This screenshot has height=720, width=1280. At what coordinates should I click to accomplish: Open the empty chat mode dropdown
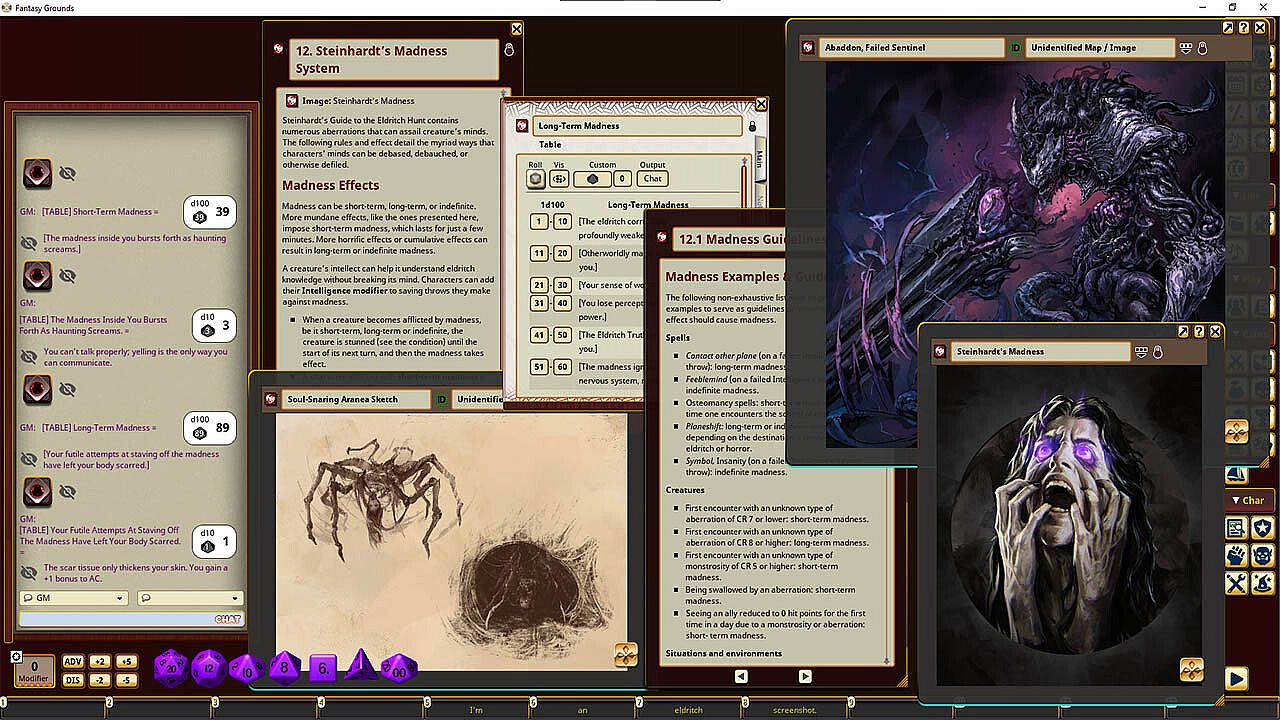[x=189, y=598]
